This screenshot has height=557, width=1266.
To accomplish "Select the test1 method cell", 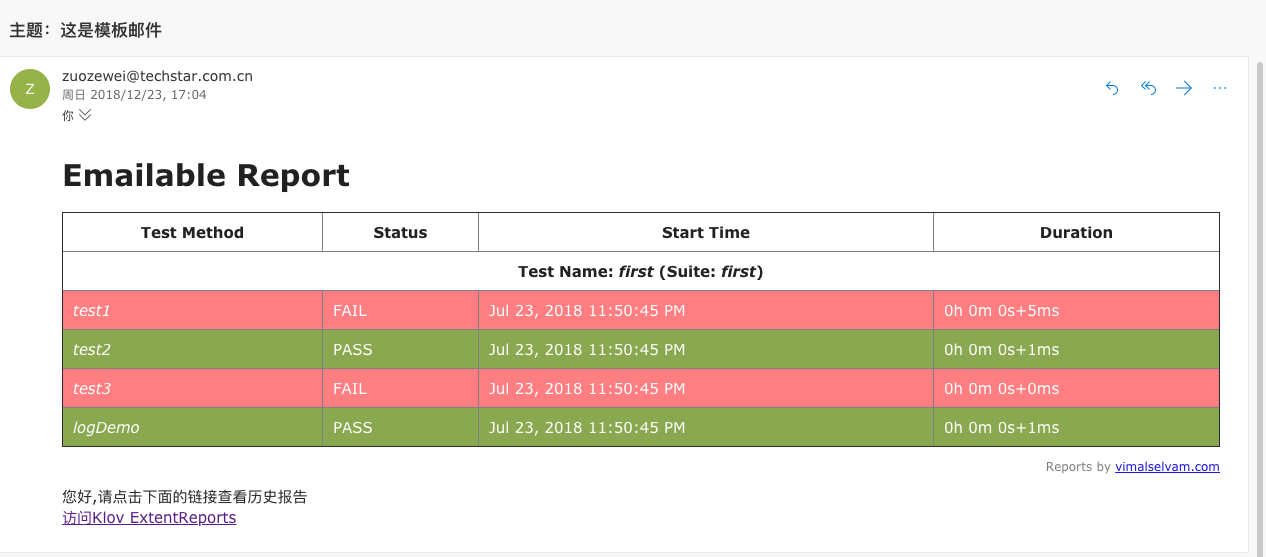I will pyautogui.click(x=192, y=310).
